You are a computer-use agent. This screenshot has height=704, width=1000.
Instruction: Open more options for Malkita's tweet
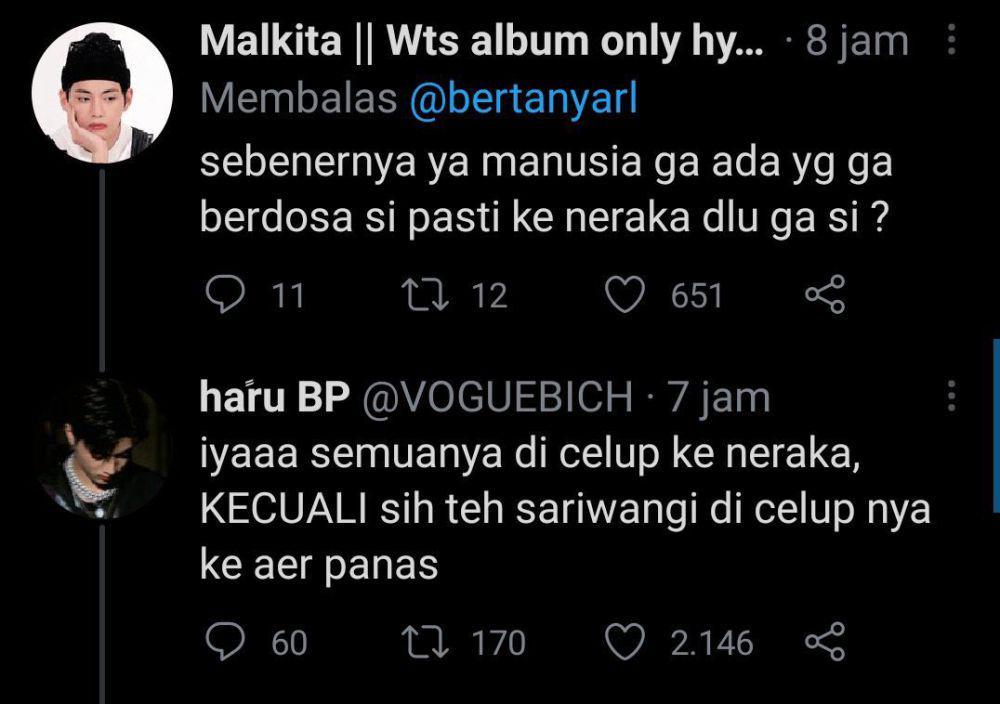click(x=951, y=40)
